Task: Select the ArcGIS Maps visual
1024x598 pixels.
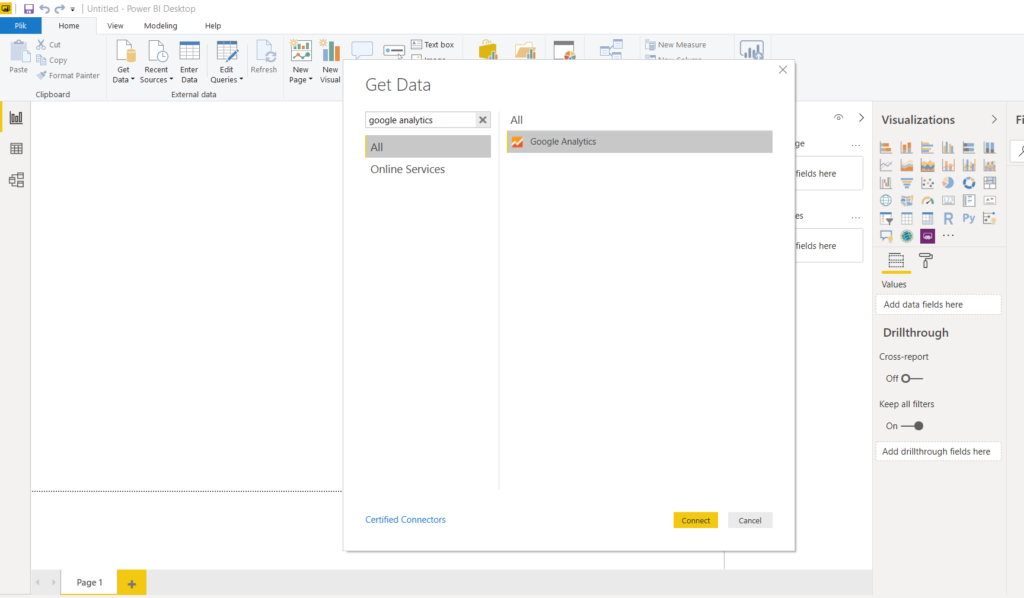Action: [906, 236]
